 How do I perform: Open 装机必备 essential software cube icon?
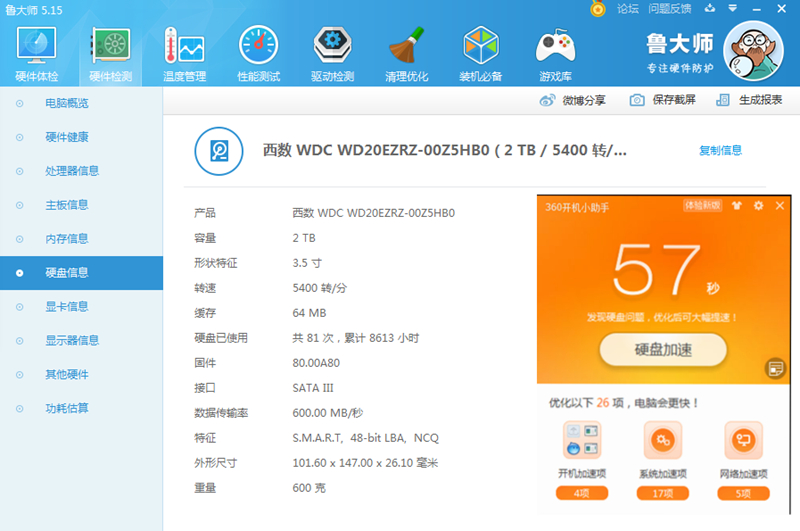click(x=481, y=54)
